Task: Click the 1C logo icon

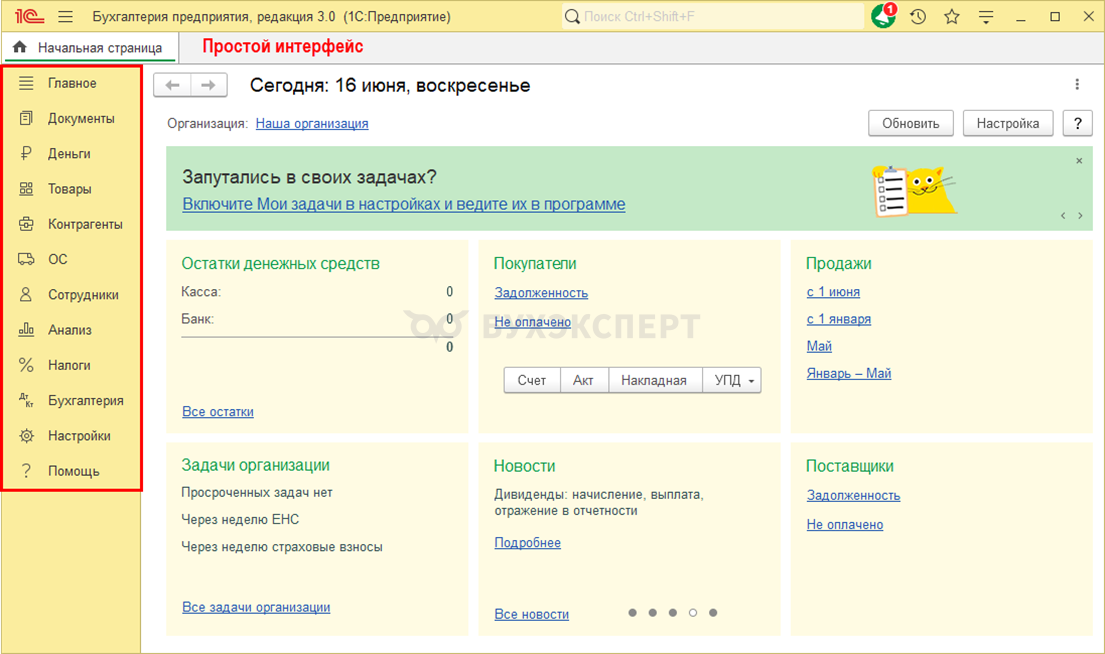Action: 29,16
